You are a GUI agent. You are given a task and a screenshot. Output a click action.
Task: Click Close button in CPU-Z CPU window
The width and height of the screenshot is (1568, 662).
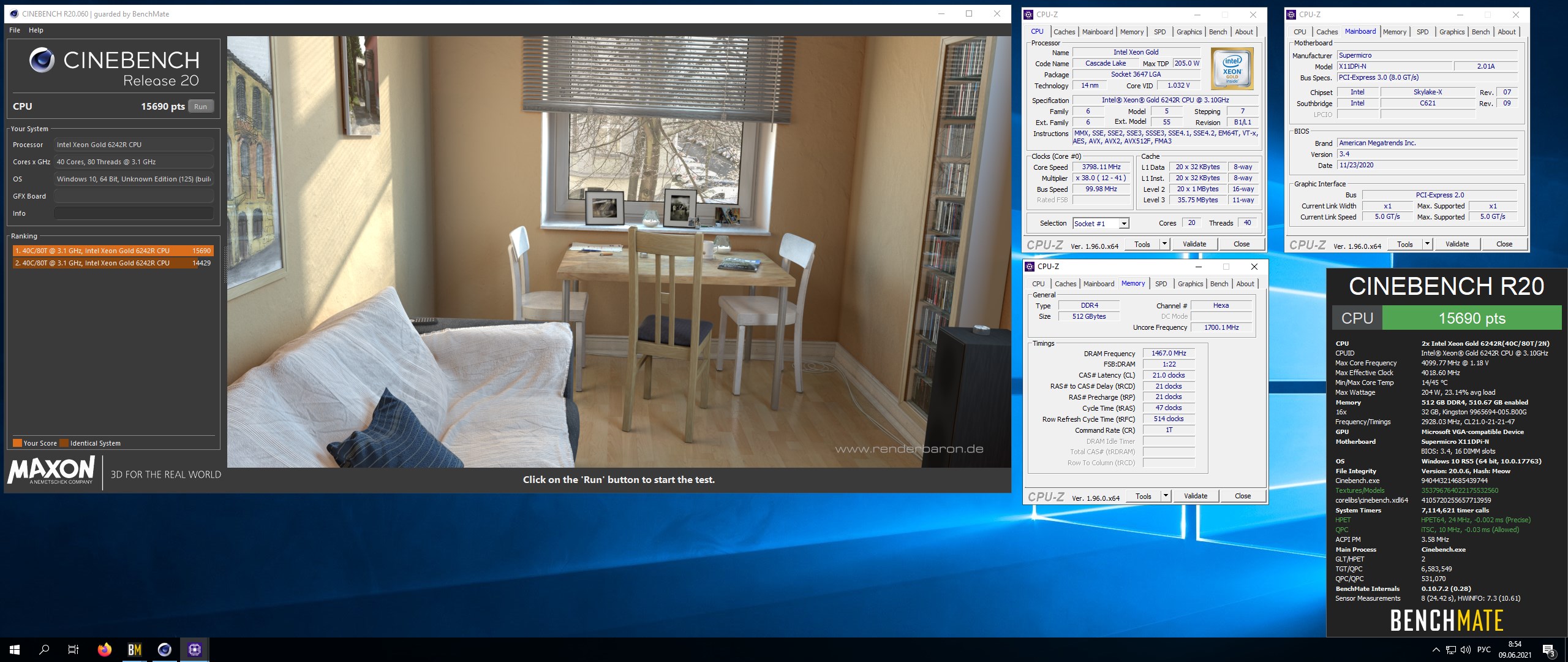click(x=1242, y=244)
